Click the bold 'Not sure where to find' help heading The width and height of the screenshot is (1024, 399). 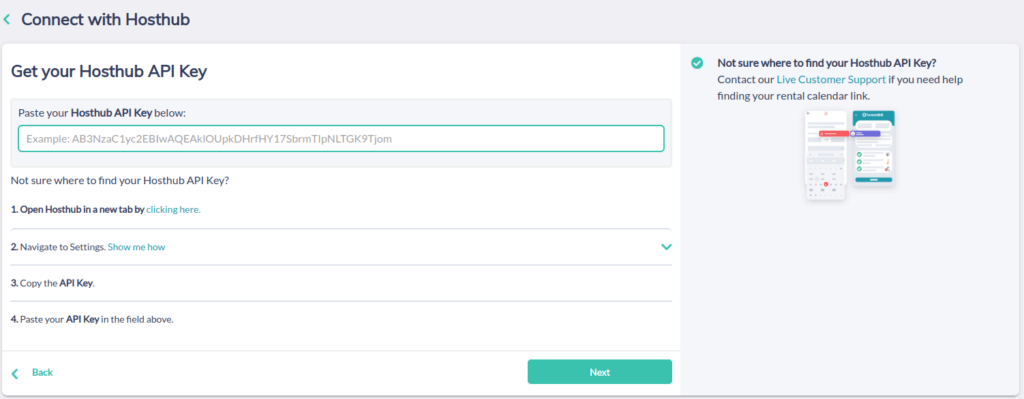coord(827,63)
